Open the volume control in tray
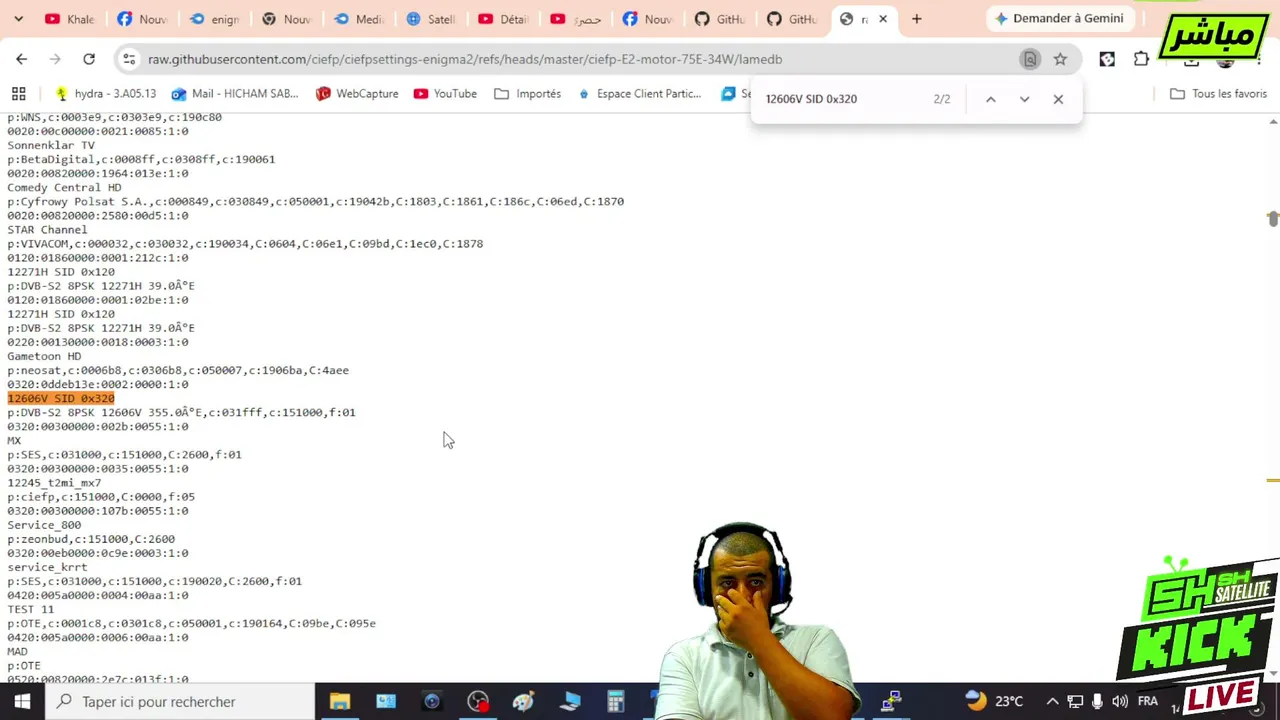This screenshot has height=720, width=1280. click(x=1120, y=701)
